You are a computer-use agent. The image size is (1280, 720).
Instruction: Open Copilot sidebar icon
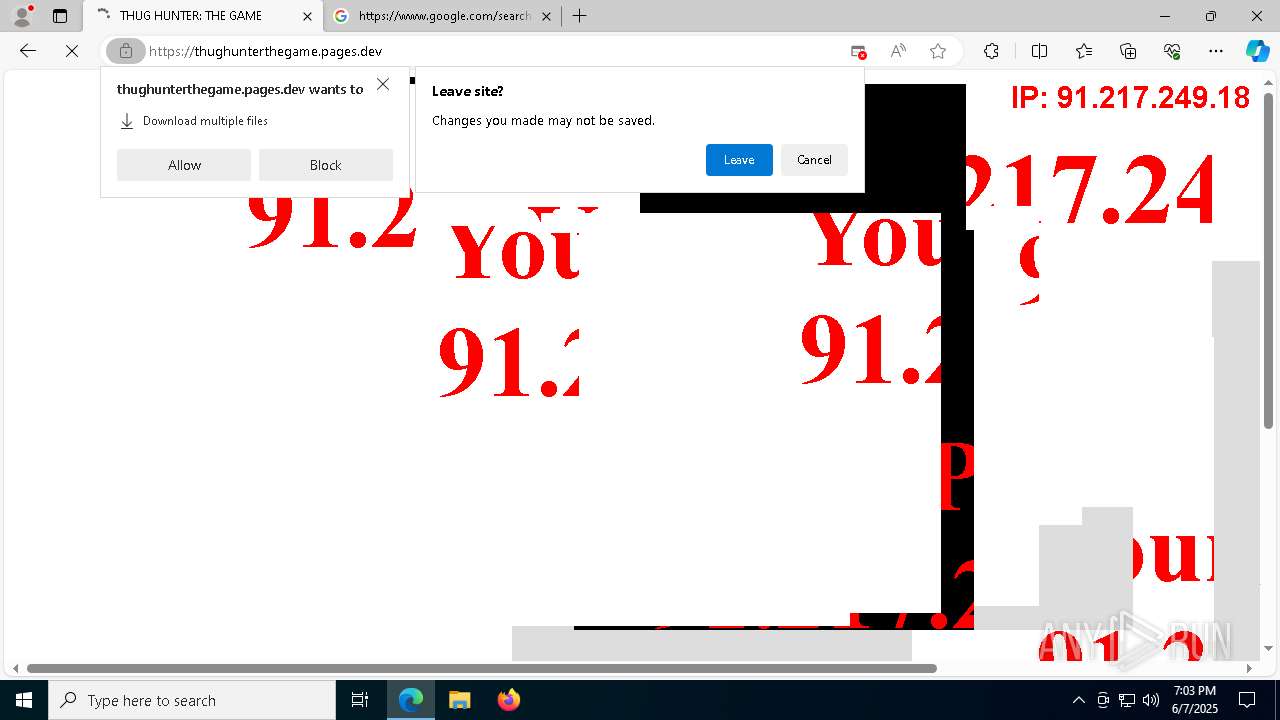point(1257,51)
